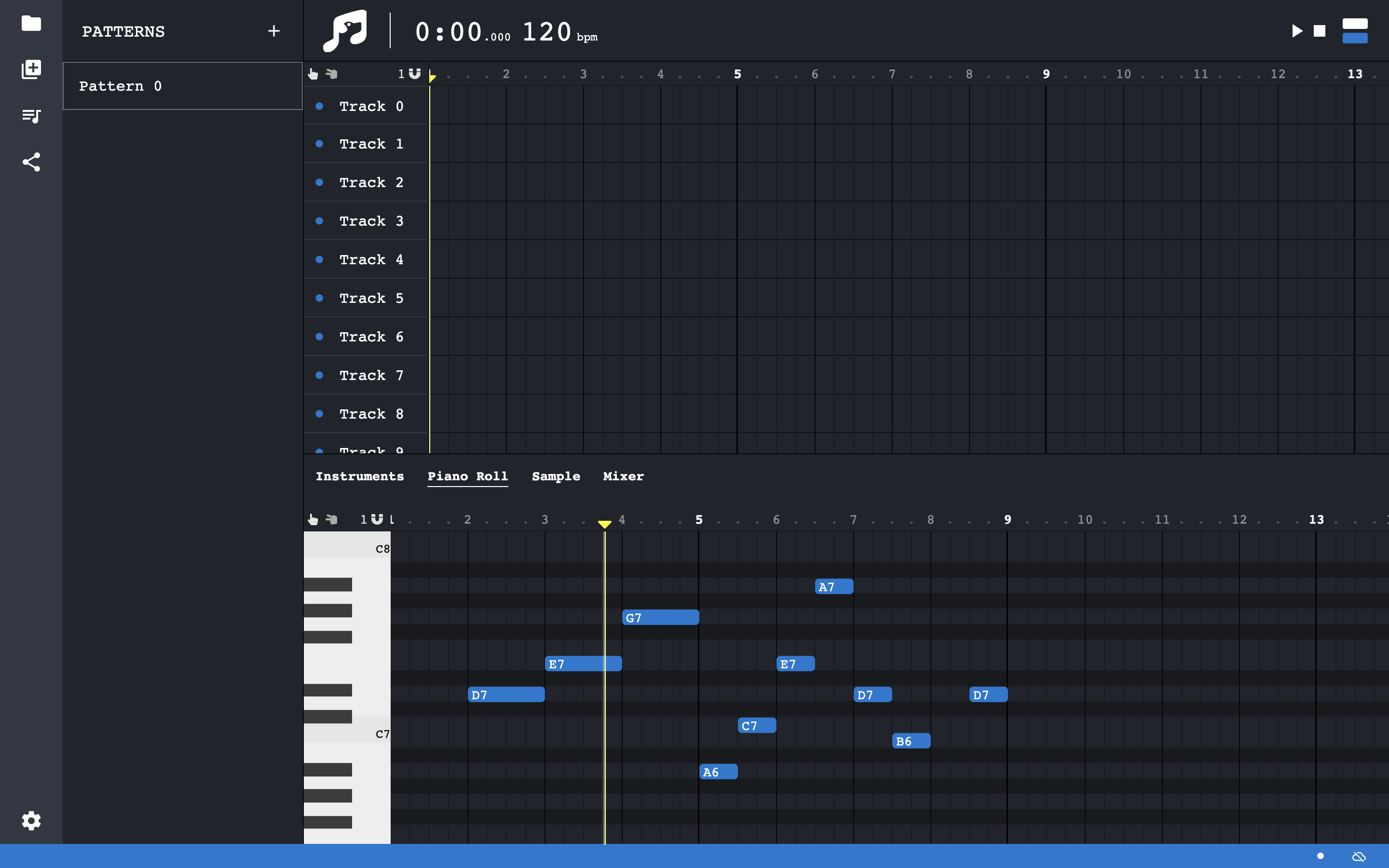Click the Track 8 label
The width and height of the screenshot is (1389, 868).
click(371, 414)
